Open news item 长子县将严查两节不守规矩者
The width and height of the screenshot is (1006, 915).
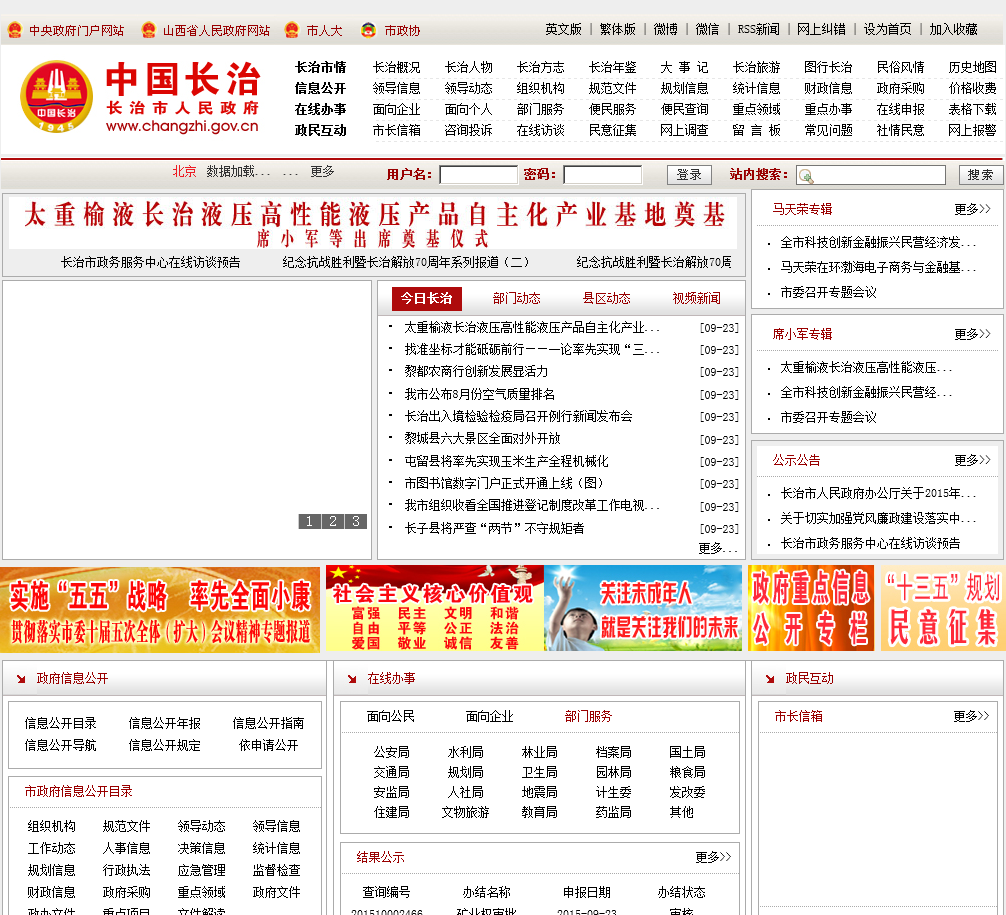click(x=494, y=528)
